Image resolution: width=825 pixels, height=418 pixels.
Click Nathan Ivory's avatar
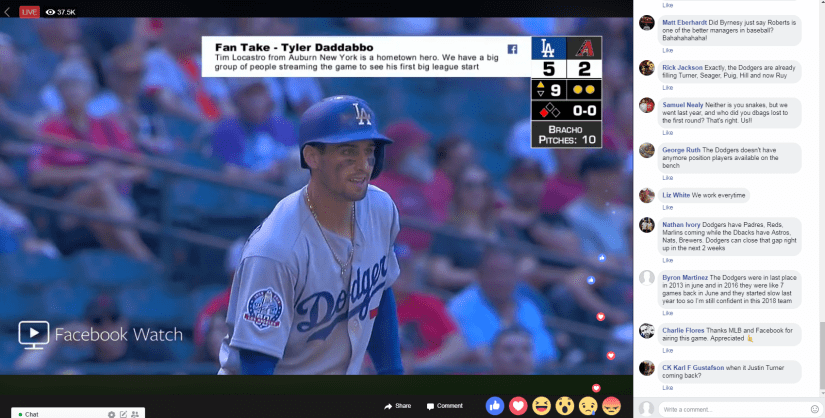[x=647, y=225]
